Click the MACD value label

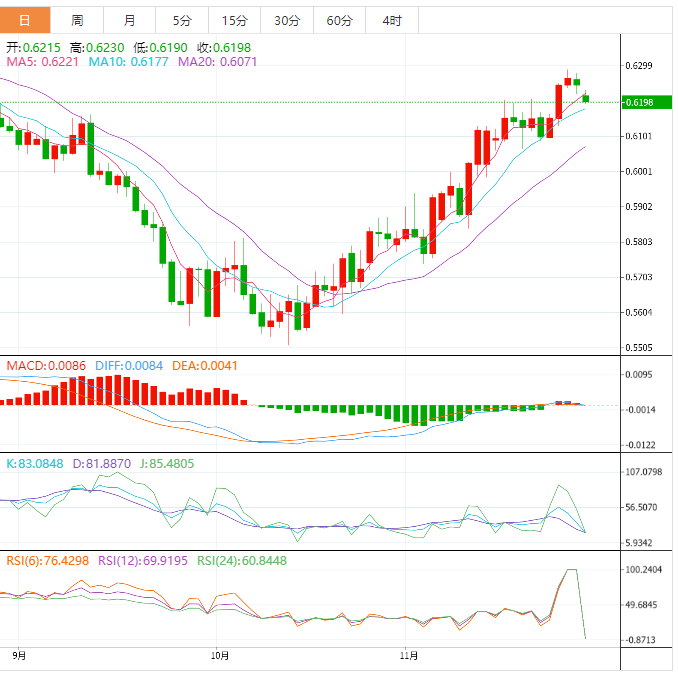pos(47,366)
